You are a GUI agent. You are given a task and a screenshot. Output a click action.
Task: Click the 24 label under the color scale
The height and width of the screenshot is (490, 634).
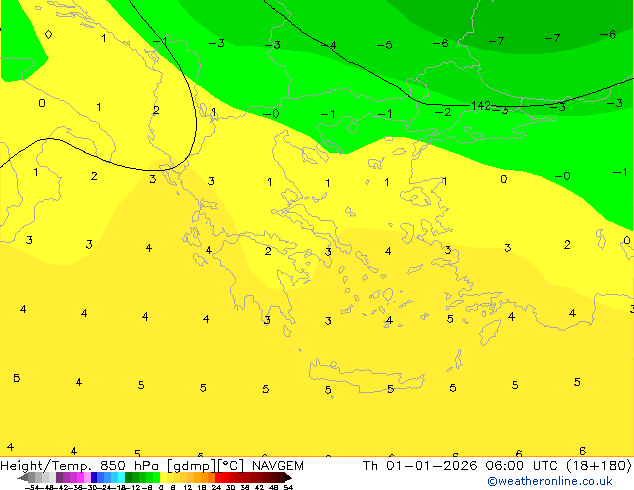216,487
